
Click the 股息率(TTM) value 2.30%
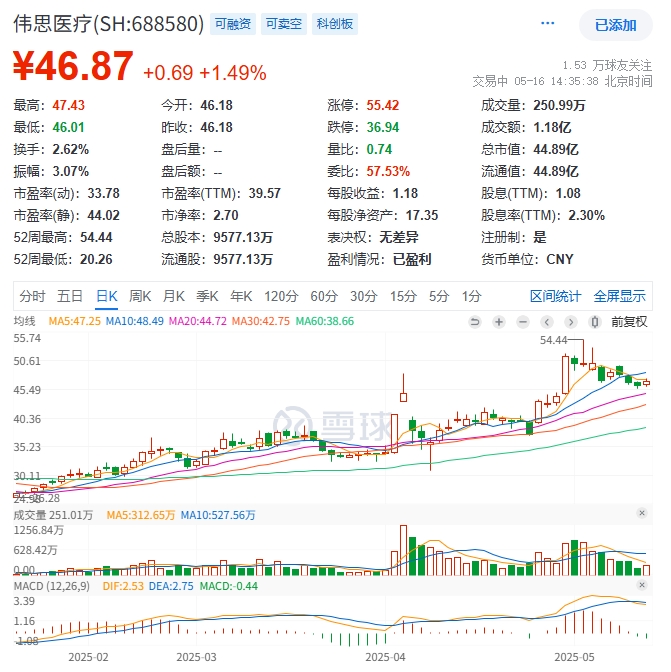click(587, 215)
